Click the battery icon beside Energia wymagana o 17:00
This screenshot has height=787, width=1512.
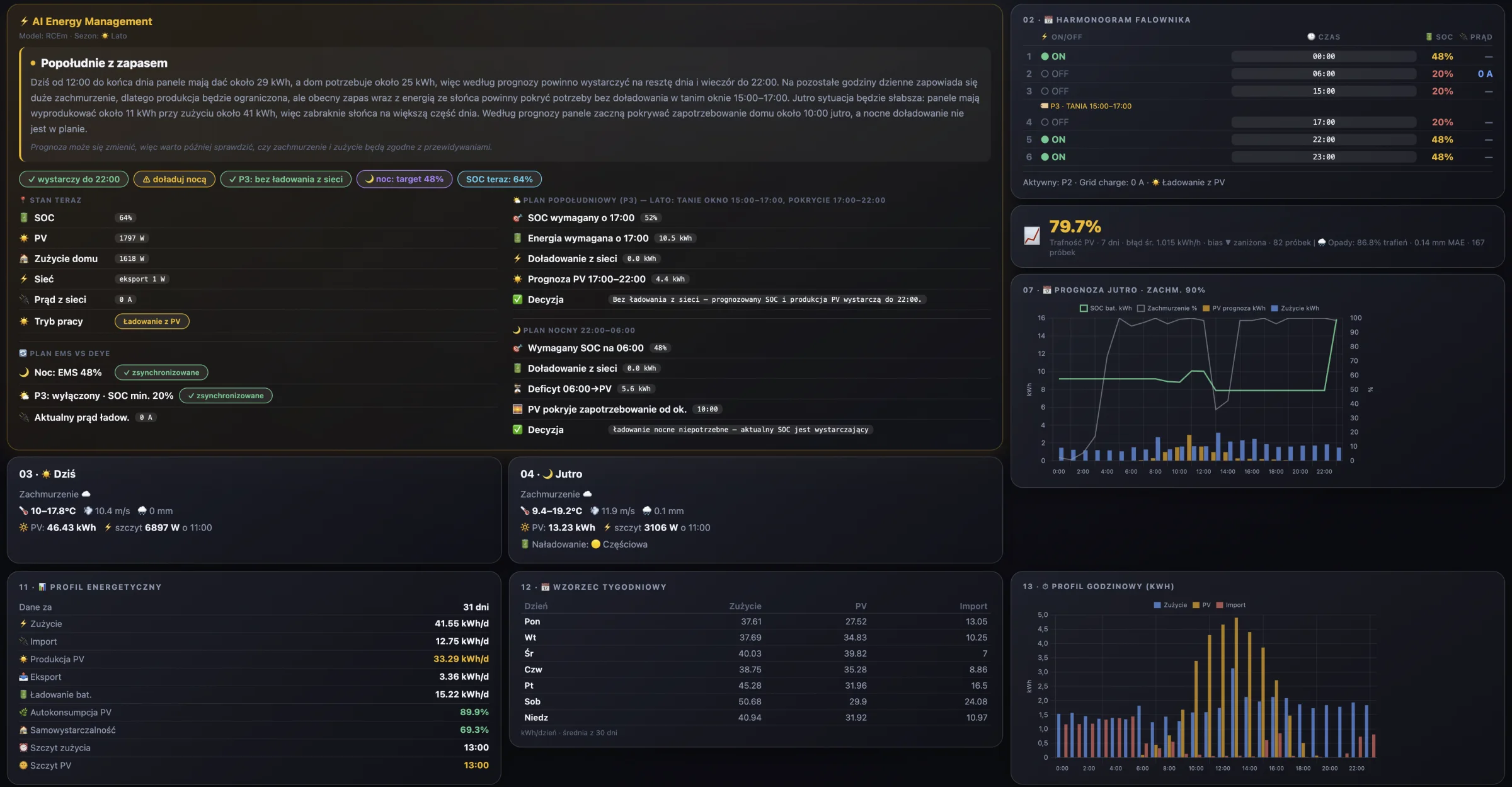click(517, 238)
